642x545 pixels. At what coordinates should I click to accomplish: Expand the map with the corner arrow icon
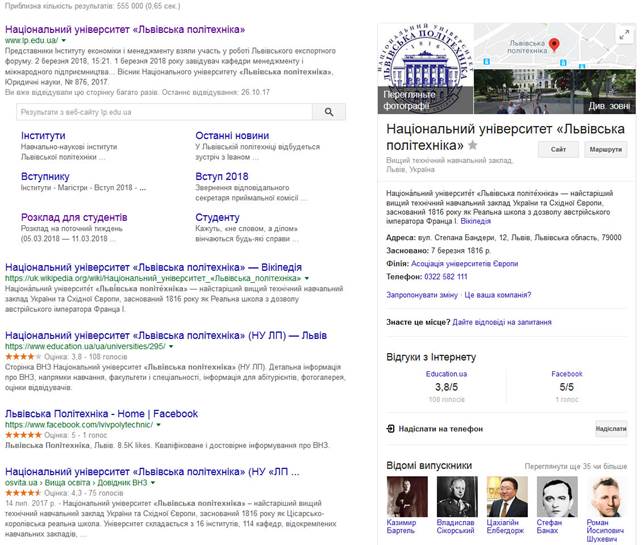[624, 35]
